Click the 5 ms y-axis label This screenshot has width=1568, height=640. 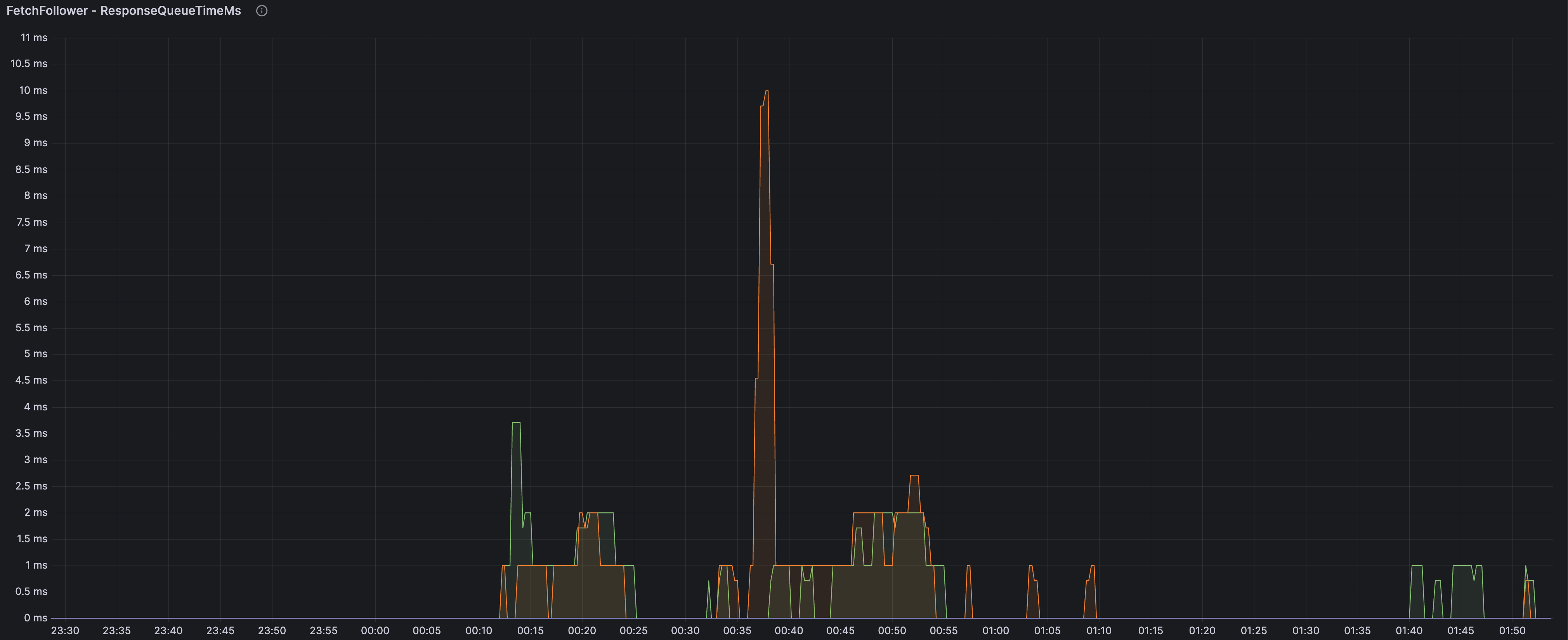coord(35,353)
